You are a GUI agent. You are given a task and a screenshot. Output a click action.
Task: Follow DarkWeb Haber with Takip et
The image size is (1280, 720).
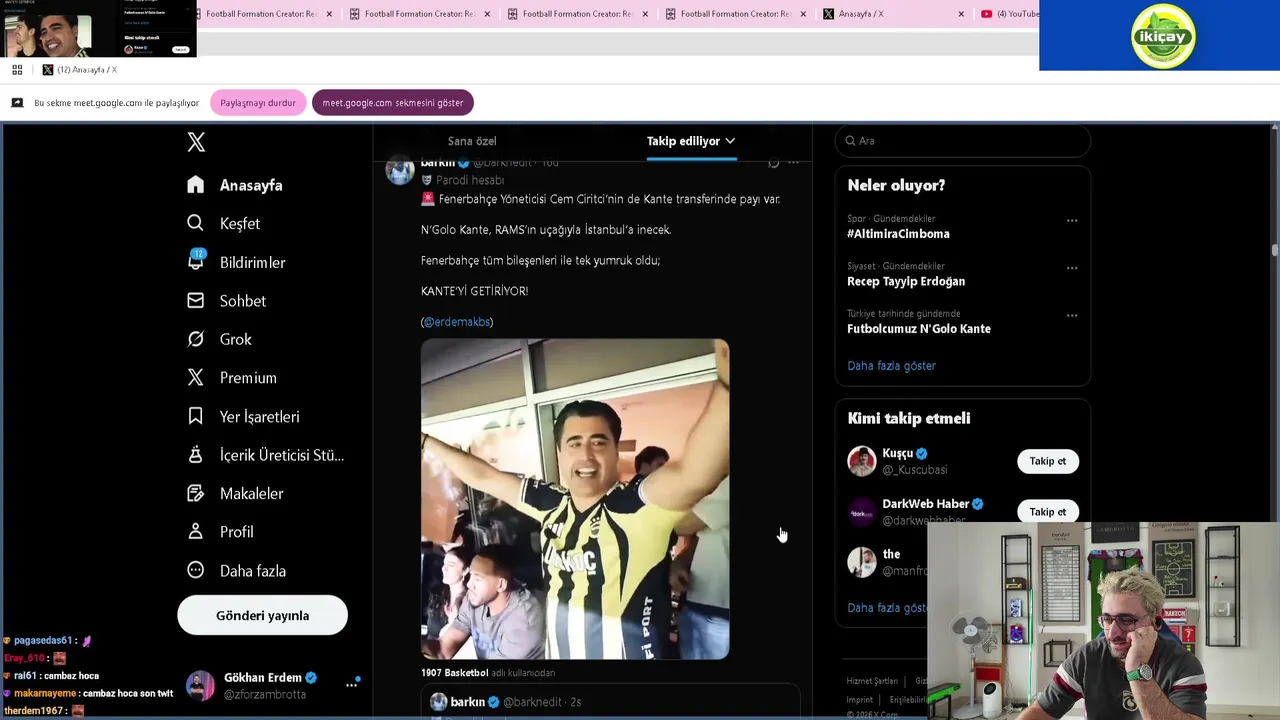(x=1048, y=512)
